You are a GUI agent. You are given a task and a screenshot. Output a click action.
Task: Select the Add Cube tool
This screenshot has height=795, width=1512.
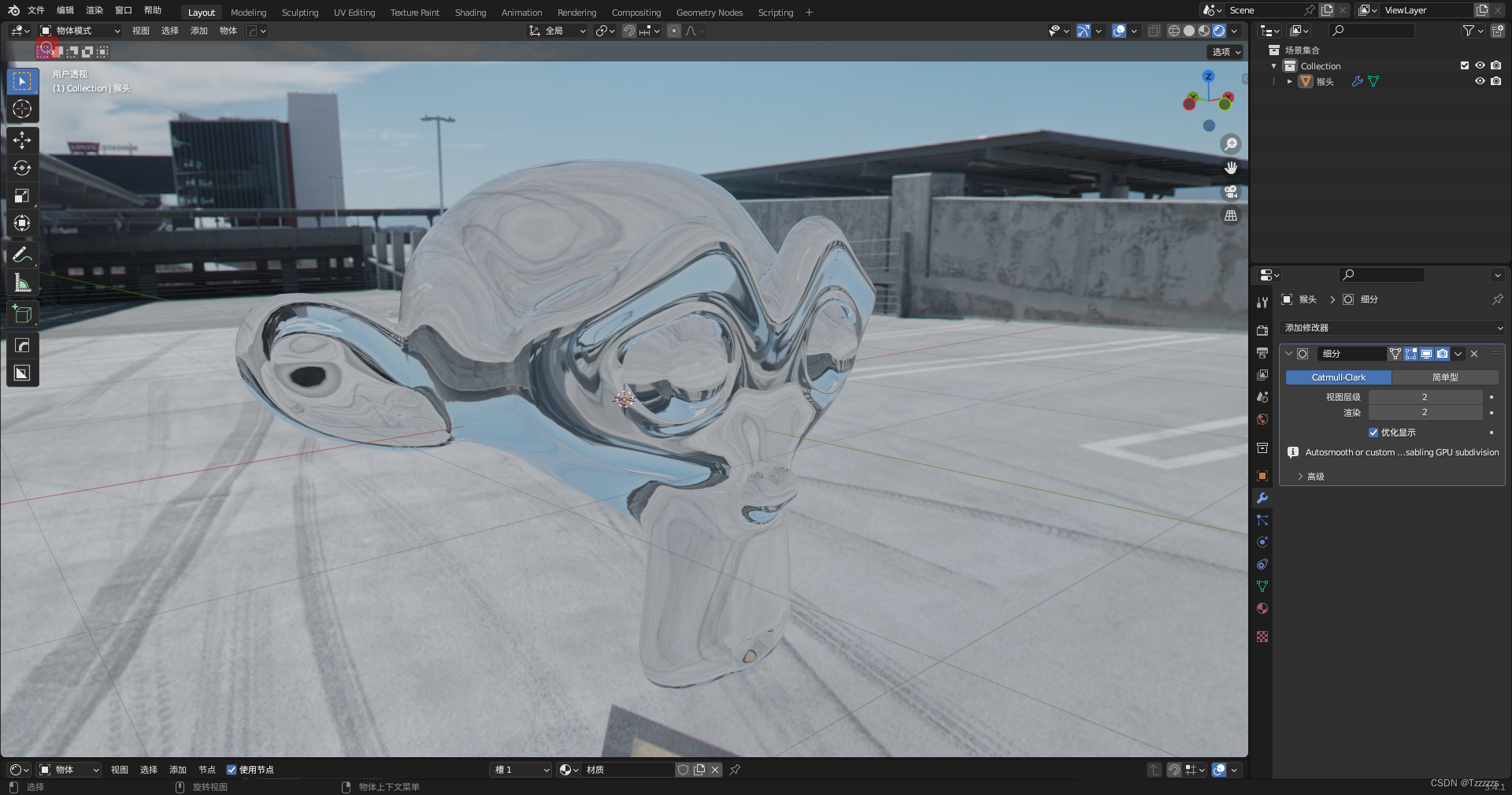tap(21, 313)
